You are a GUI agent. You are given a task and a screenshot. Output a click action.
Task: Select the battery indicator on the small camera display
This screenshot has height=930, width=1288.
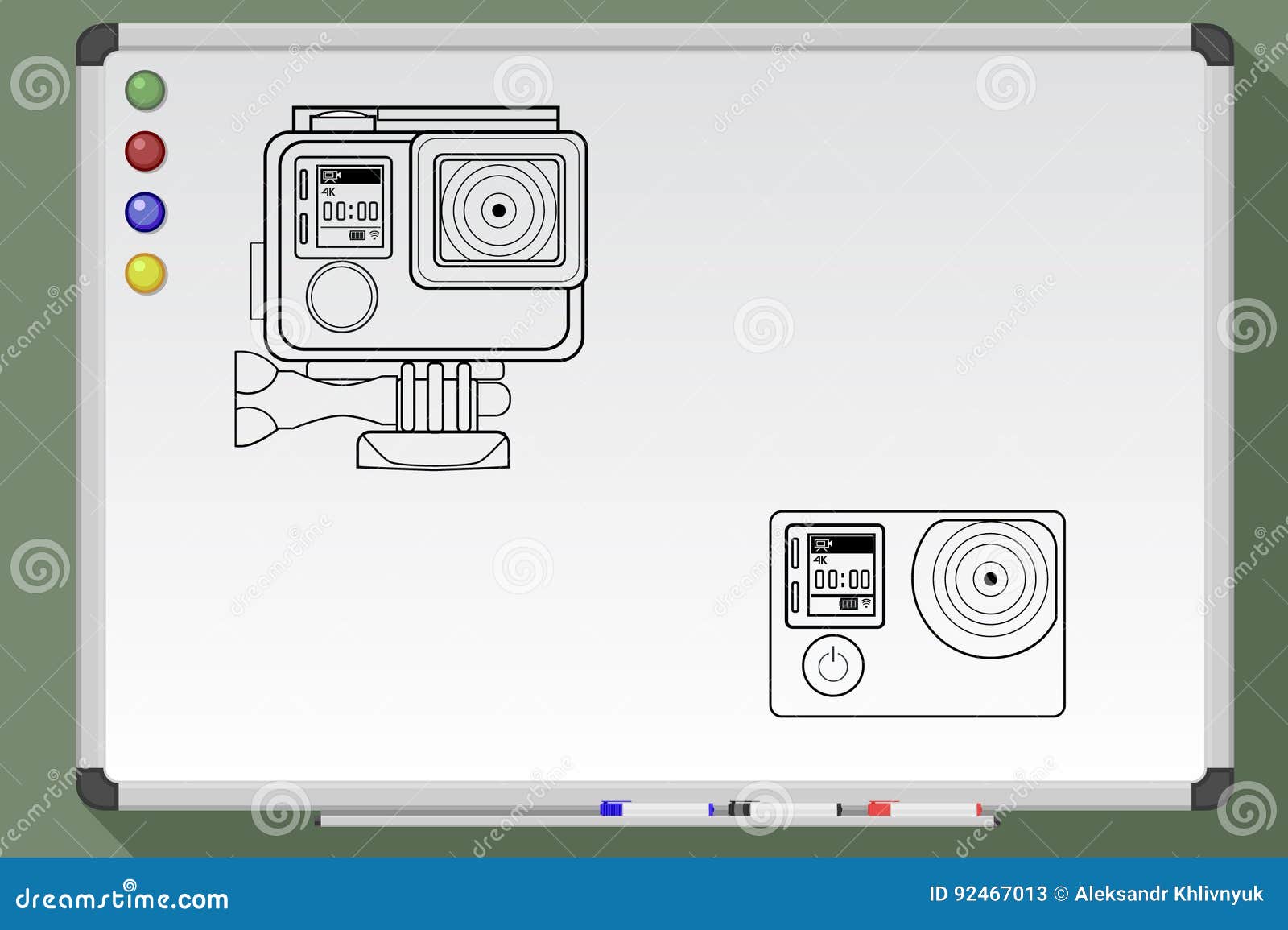(849, 603)
